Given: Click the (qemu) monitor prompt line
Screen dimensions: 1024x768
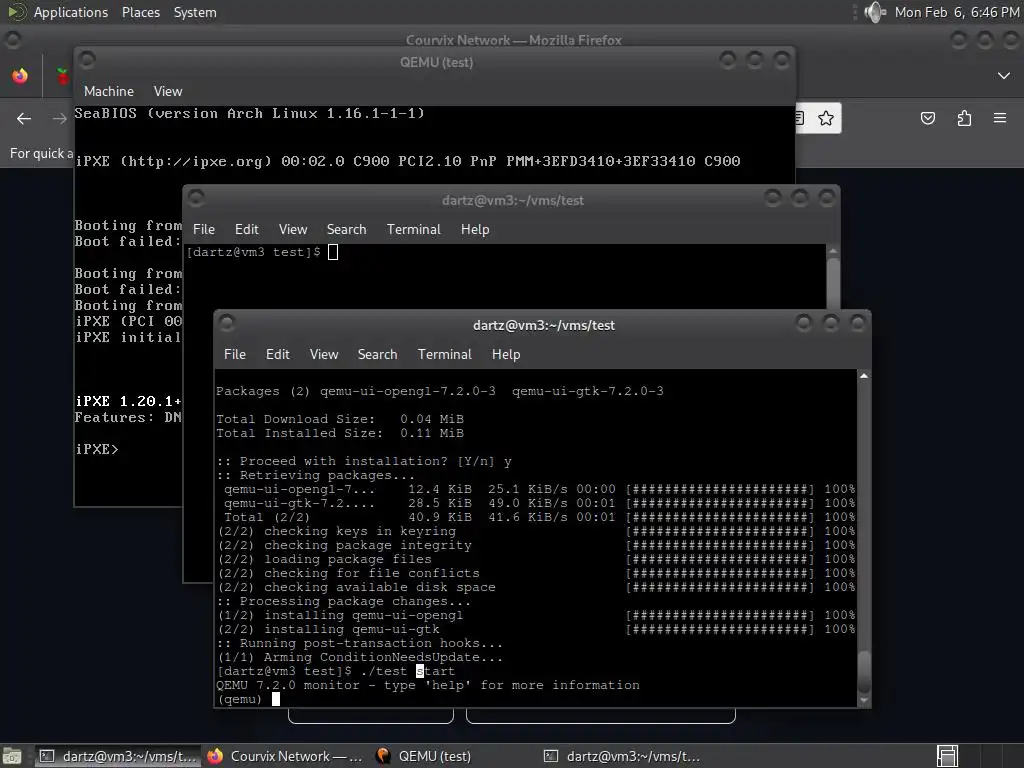Looking at the screenshot, I should [x=248, y=699].
